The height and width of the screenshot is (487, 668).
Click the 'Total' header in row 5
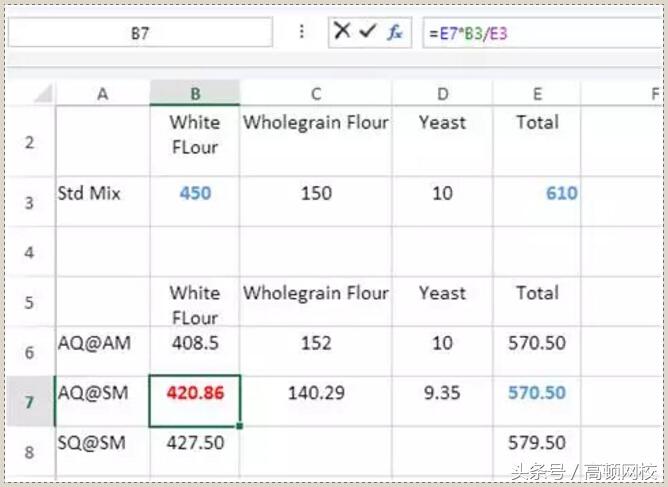click(537, 302)
